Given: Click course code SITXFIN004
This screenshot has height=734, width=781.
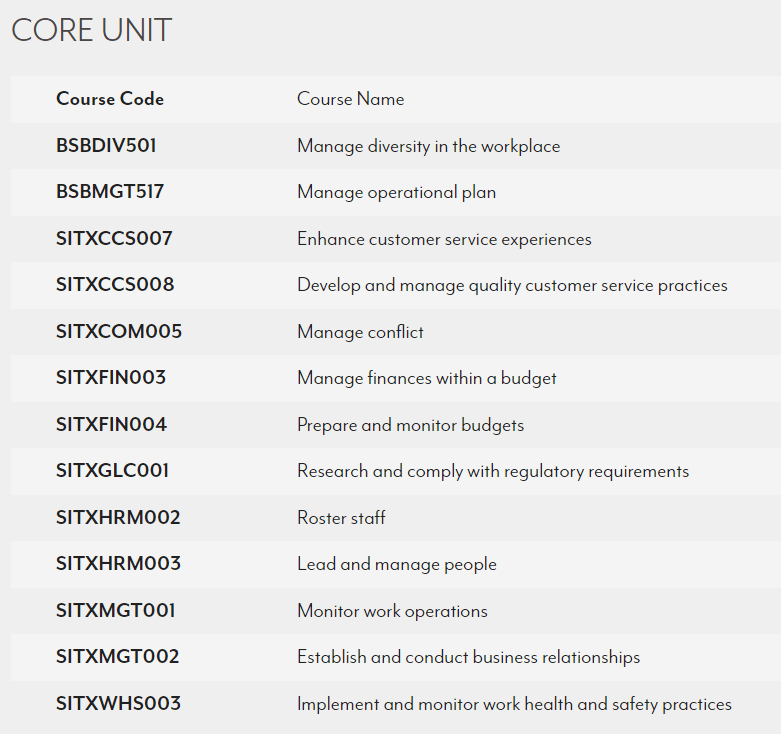Looking at the screenshot, I should pyautogui.click(x=111, y=425).
